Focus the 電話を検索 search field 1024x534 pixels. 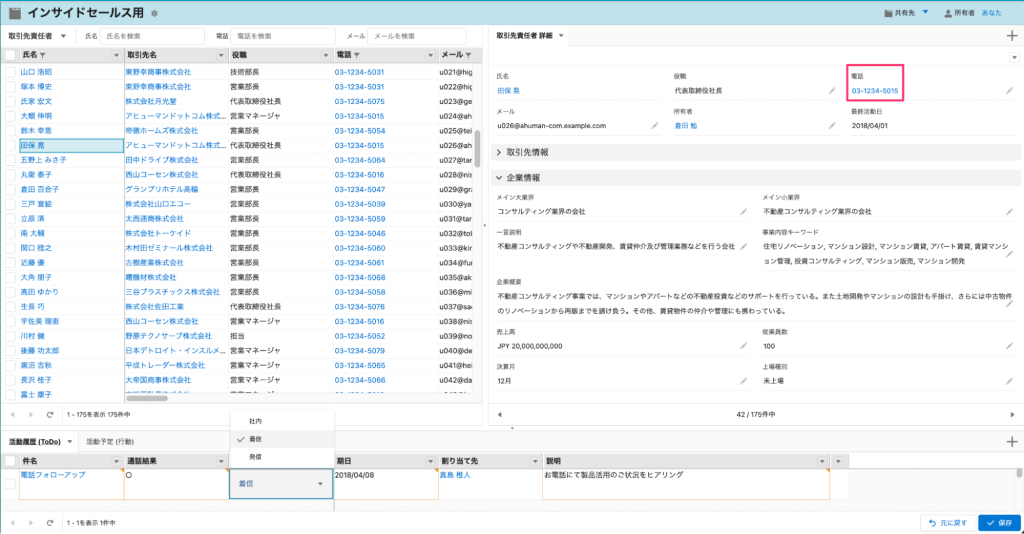point(283,36)
